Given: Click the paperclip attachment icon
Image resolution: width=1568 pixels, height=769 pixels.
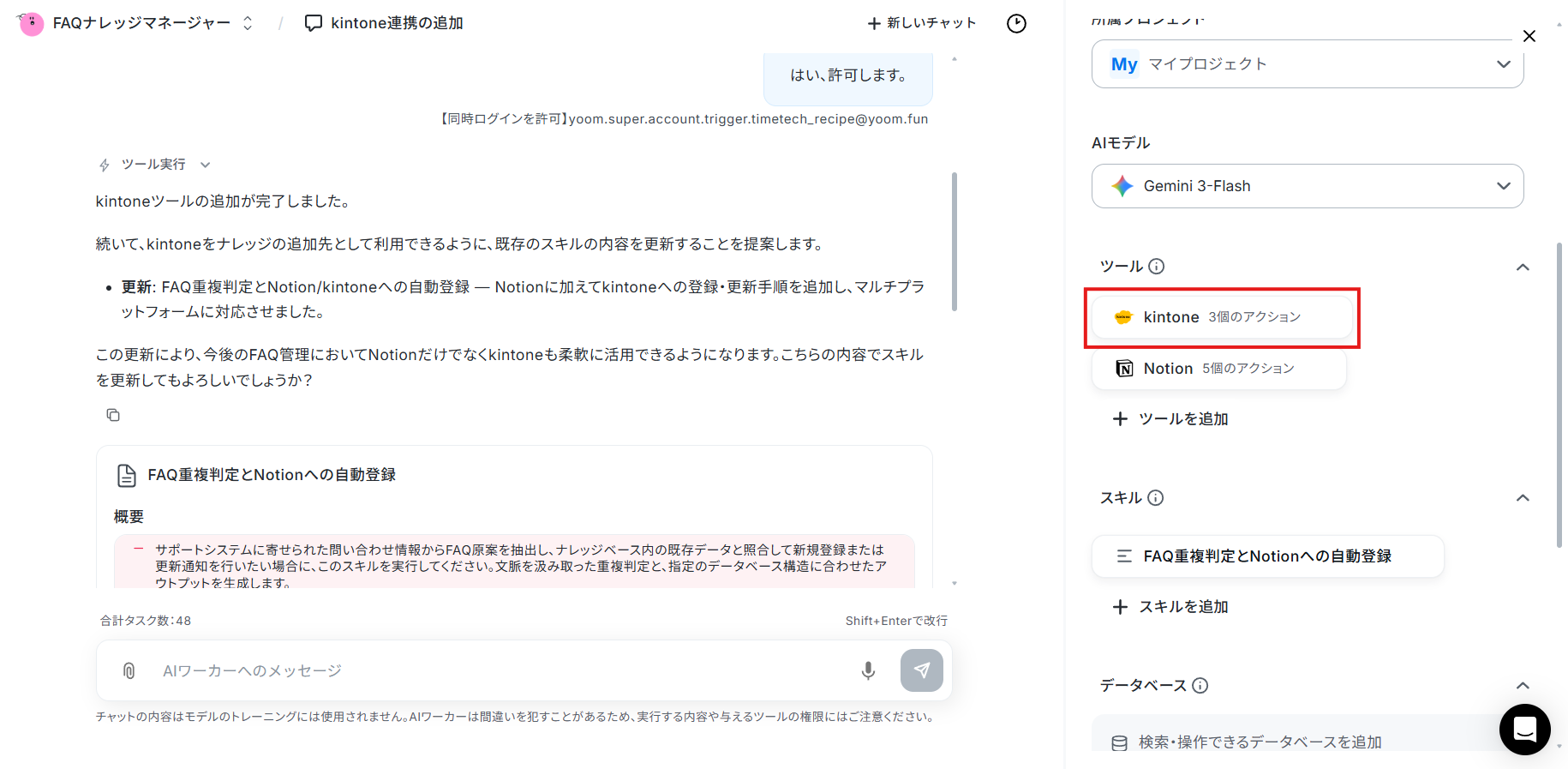Looking at the screenshot, I should pyautogui.click(x=129, y=670).
